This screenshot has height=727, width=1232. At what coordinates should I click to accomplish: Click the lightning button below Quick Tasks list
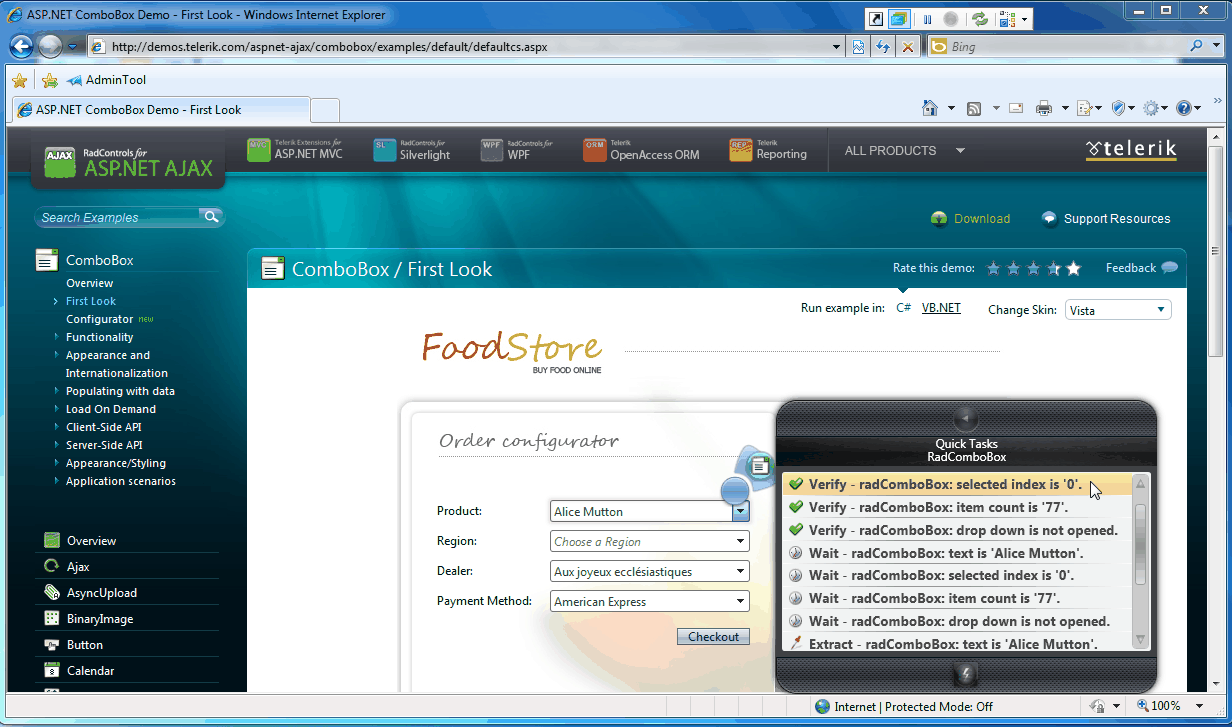(x=965, y=674)
